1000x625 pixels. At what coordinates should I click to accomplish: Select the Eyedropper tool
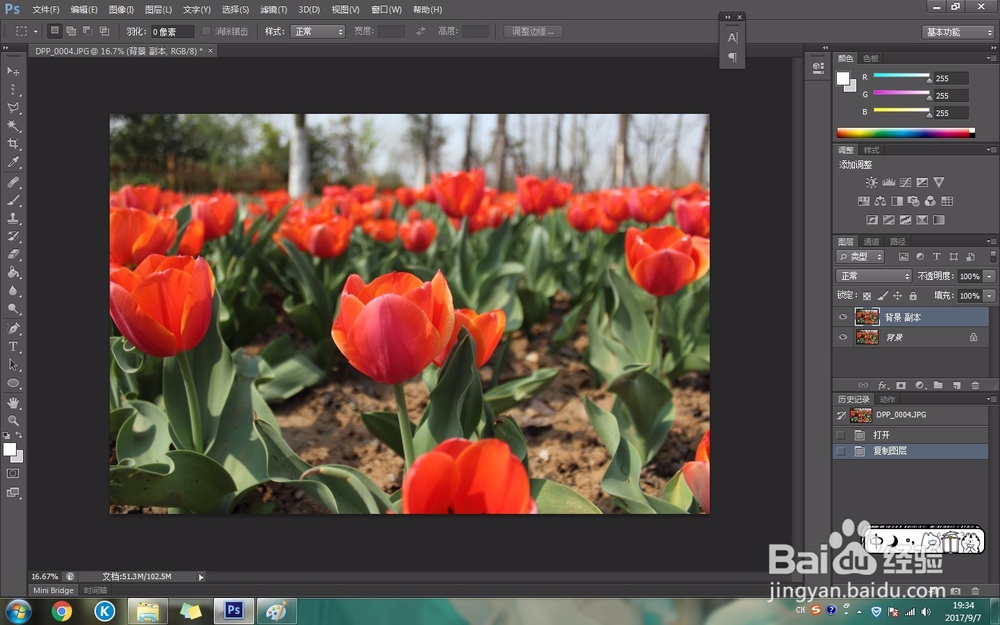click(13, 162)
